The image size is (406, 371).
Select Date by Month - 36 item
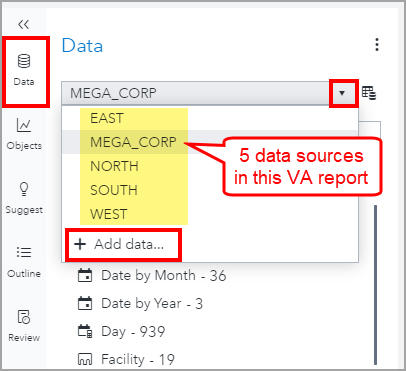pyautogui.click(x=163, y=276)
